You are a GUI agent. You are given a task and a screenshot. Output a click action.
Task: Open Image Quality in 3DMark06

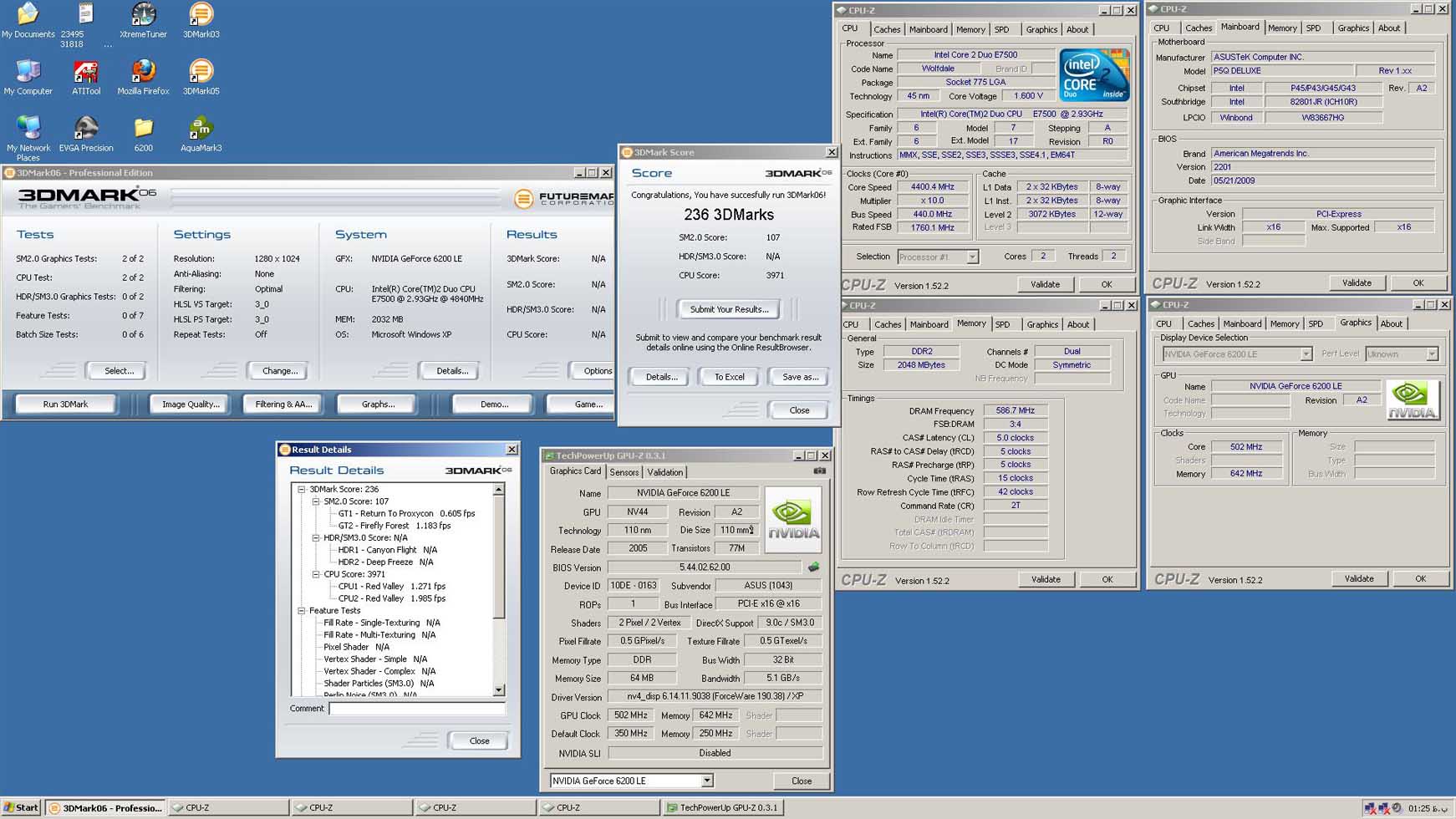pos(191,404)
